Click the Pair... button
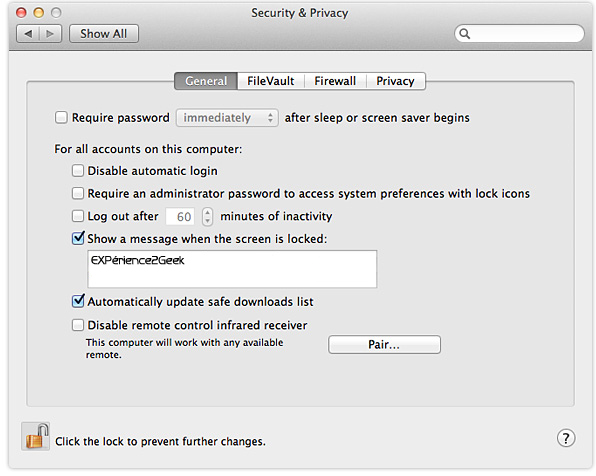The width and height of the screenshot is (596, 476). [384, 344]
